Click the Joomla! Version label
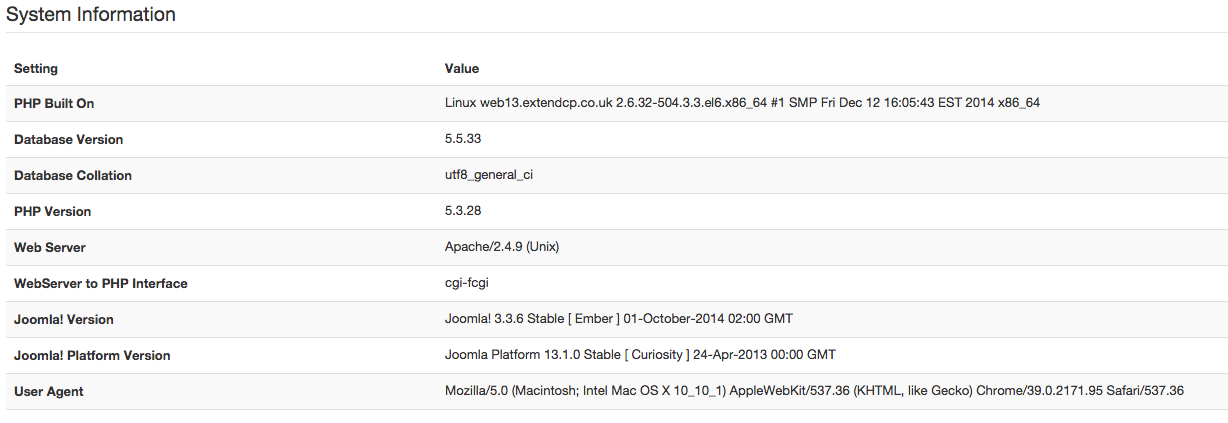 tap(64, 320)
